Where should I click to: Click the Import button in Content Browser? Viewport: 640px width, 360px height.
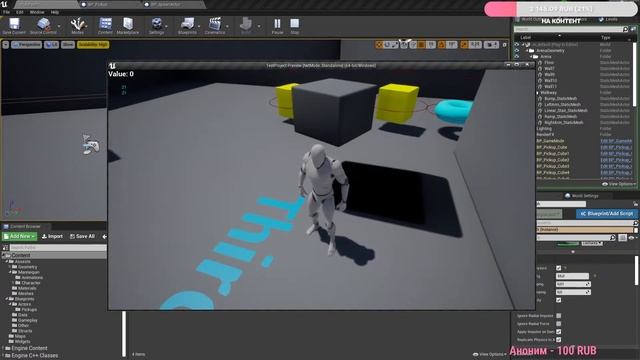point(52,236)
